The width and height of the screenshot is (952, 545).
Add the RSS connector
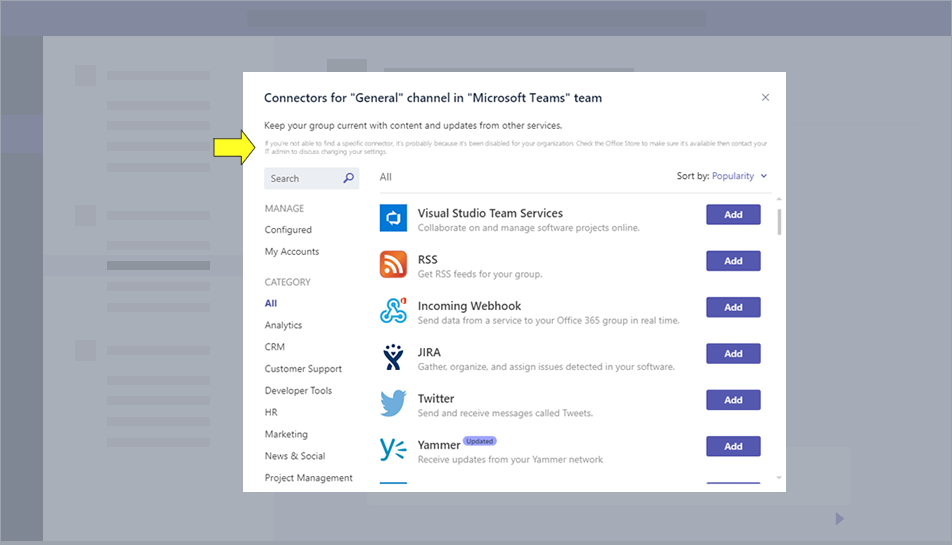(x=733, y=260)
